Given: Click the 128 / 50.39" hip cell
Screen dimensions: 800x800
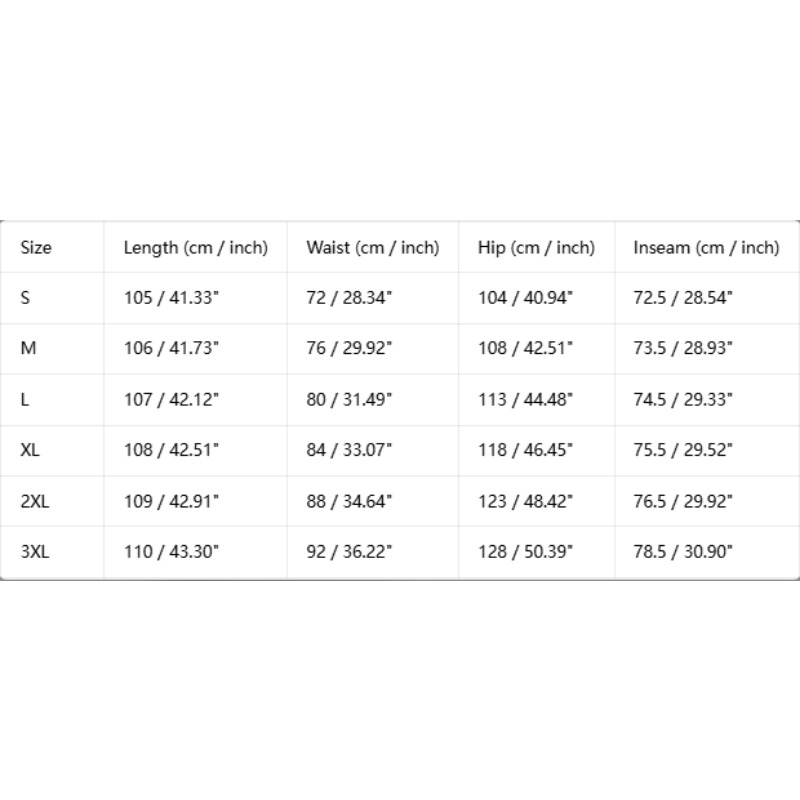Looking at the screenshot, I should (x=525, y=552).
